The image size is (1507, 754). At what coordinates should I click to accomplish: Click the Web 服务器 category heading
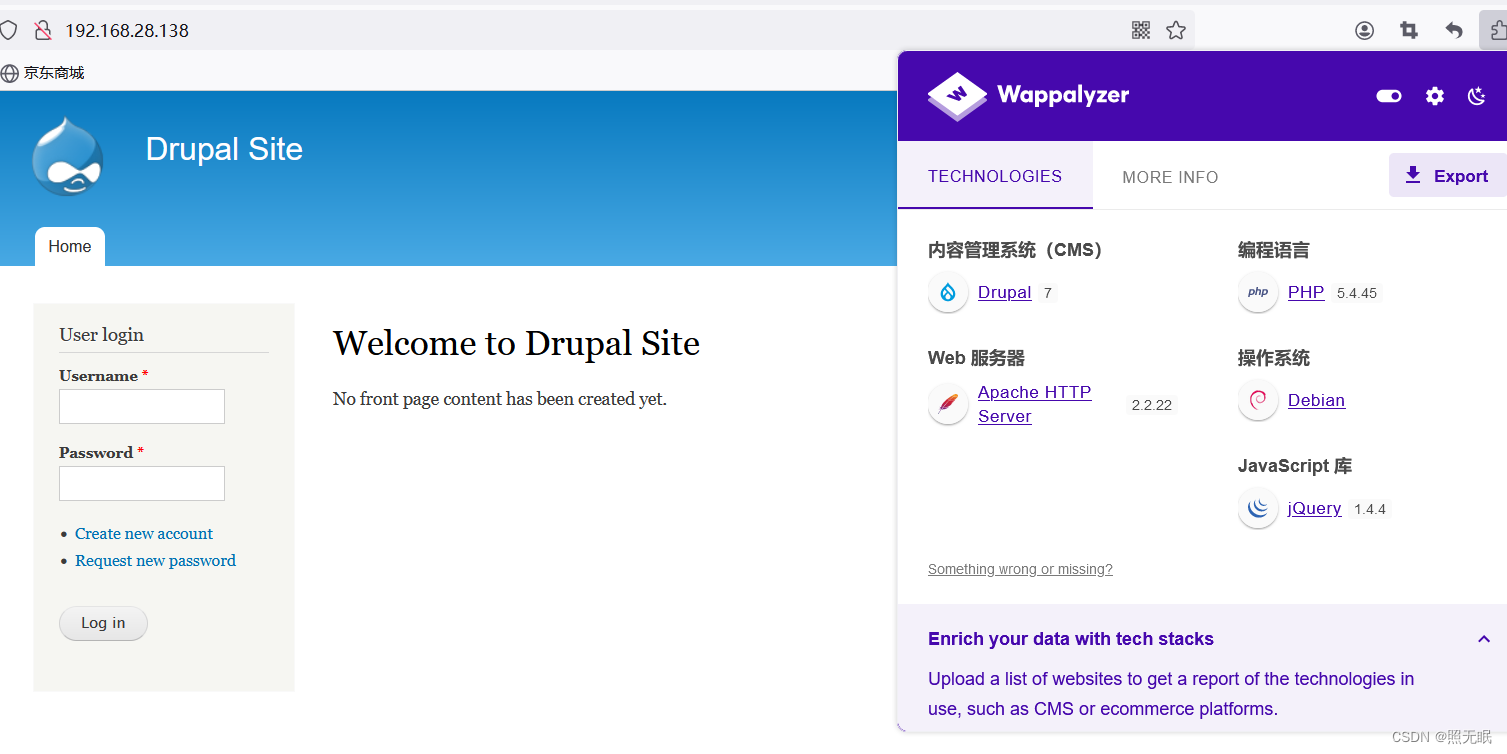(976, 358)
